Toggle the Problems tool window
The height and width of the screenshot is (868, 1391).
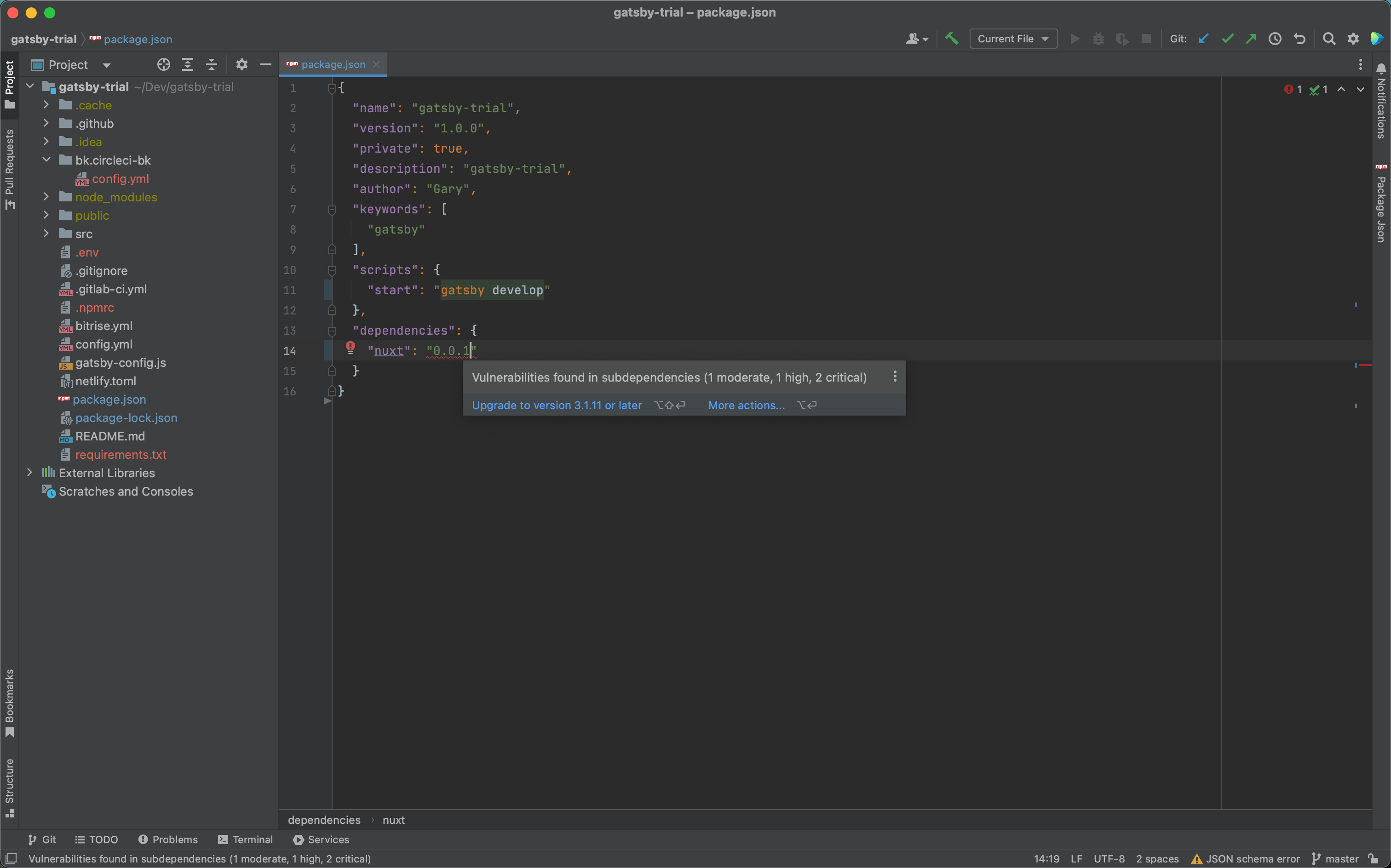pyautogui.click(x=168, y=839)
